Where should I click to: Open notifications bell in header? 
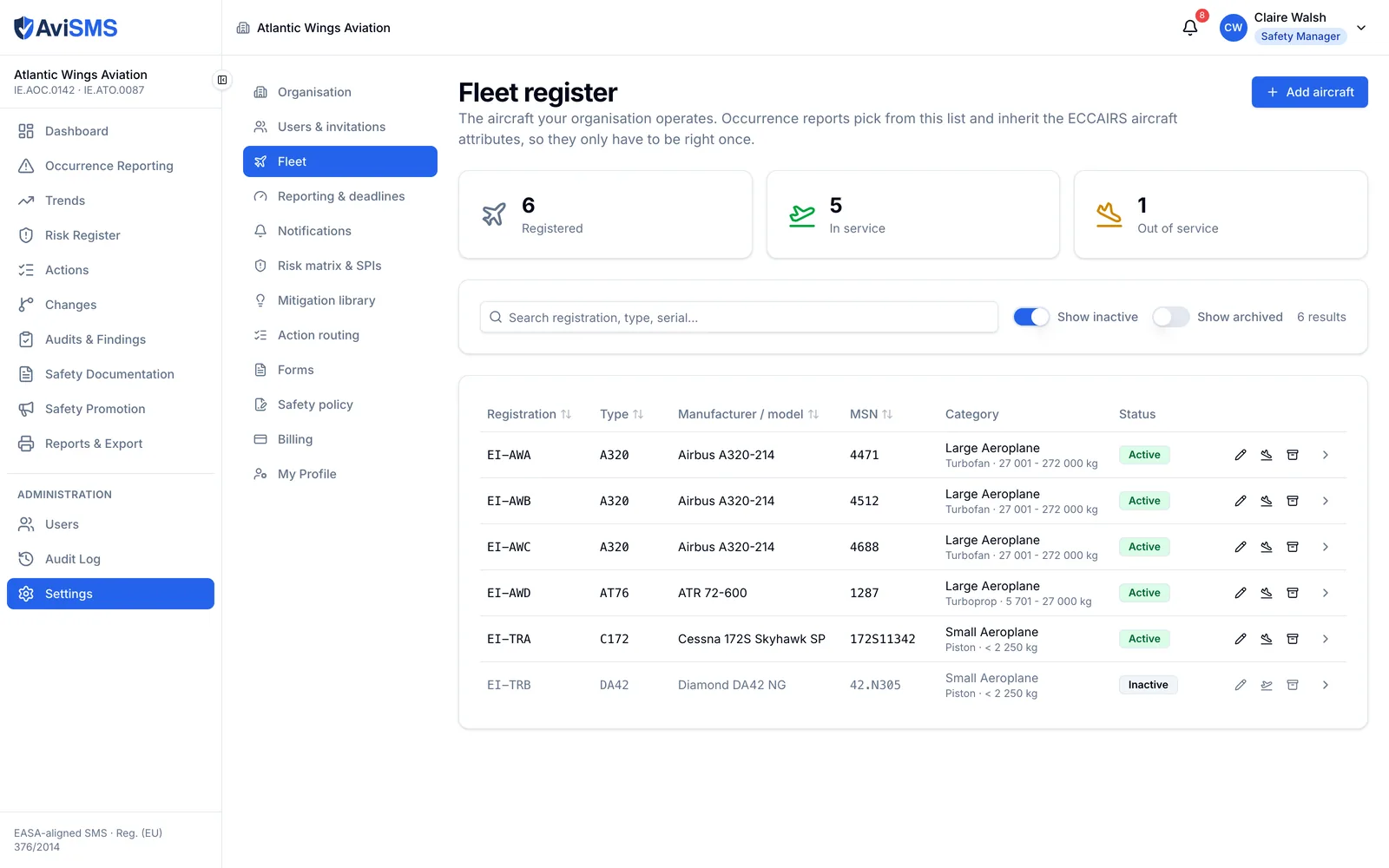pyautogui.click(x=1190, y=28)
